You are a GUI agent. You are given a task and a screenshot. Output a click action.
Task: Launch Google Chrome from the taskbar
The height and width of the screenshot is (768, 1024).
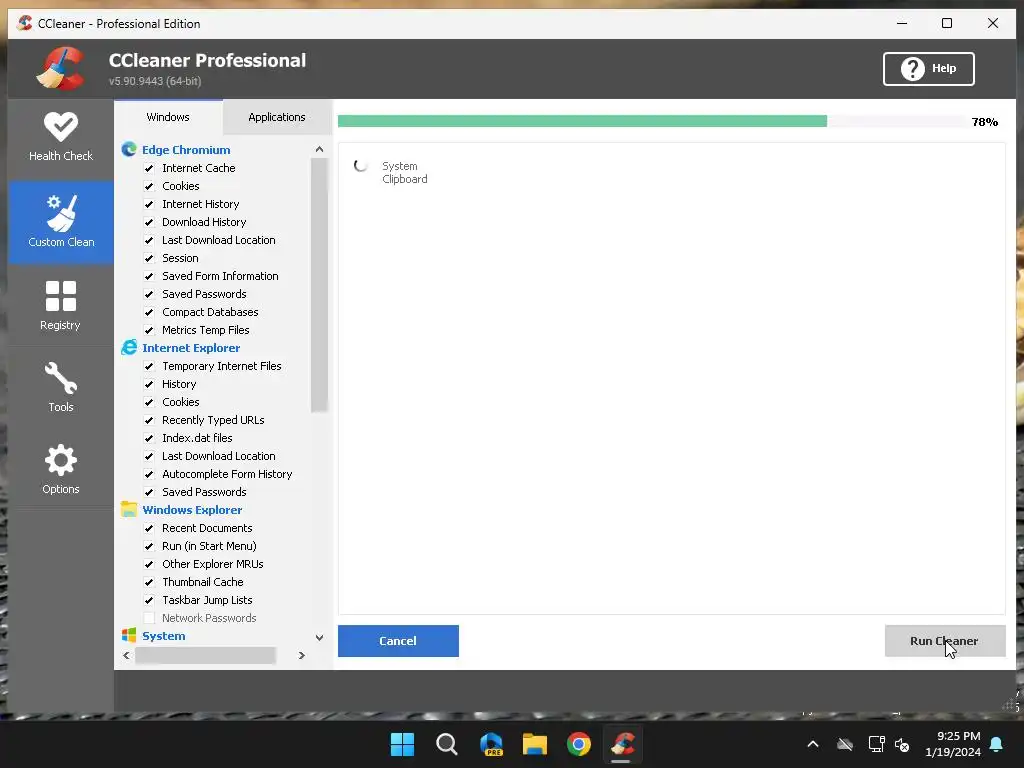pos(579,744)
